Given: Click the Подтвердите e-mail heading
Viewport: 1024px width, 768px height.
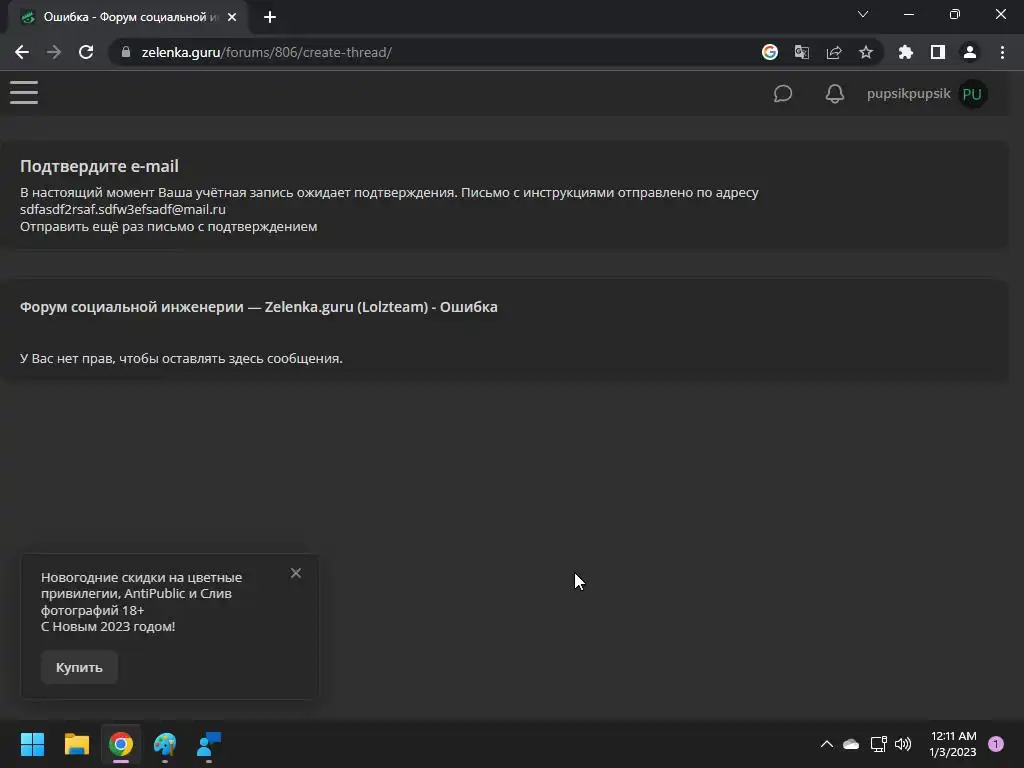Looking at the screenshot, I should [99, 167].
